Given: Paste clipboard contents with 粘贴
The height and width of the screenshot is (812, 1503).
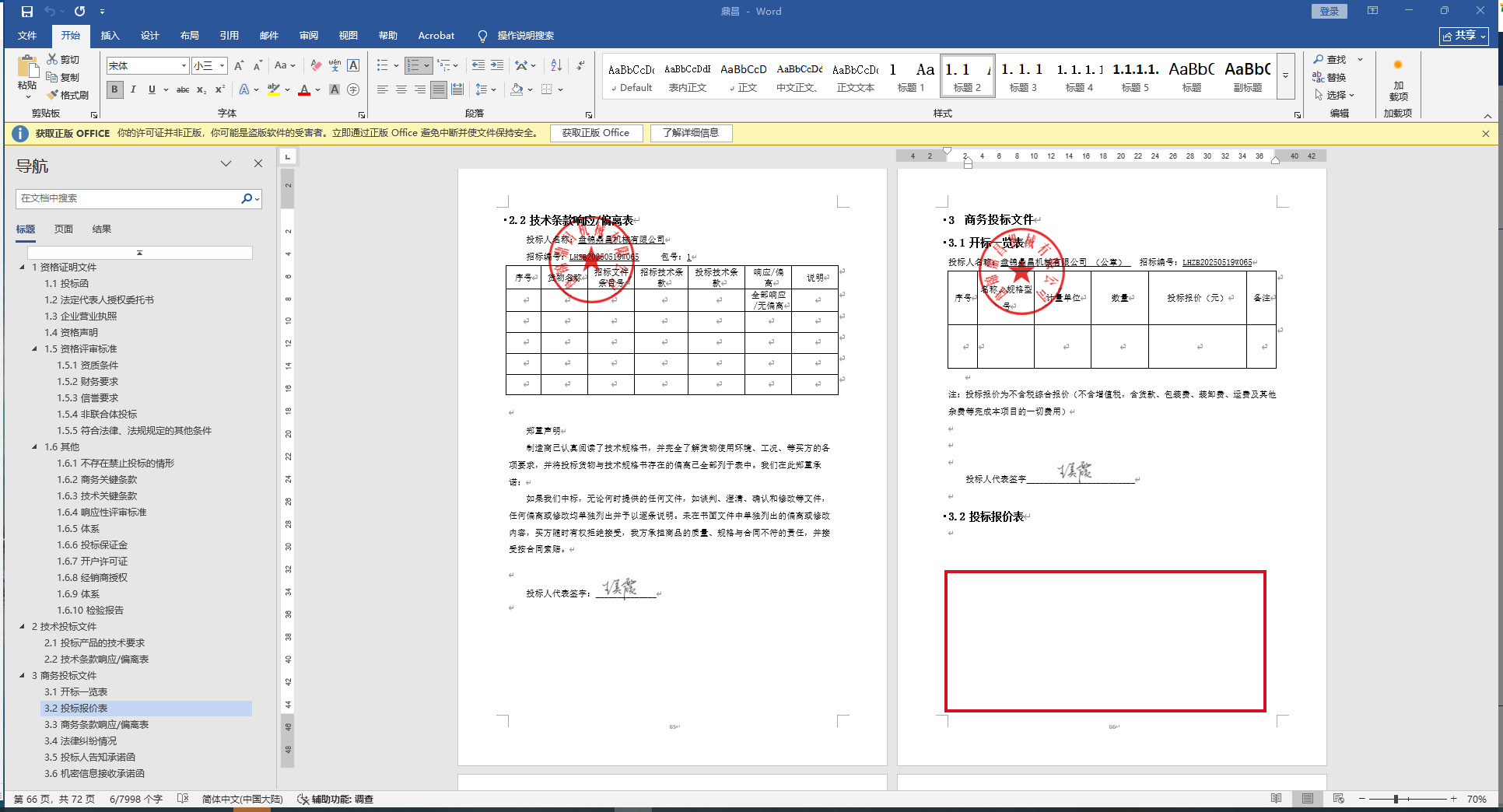Looking at the screenshot, I should [27, 76].
